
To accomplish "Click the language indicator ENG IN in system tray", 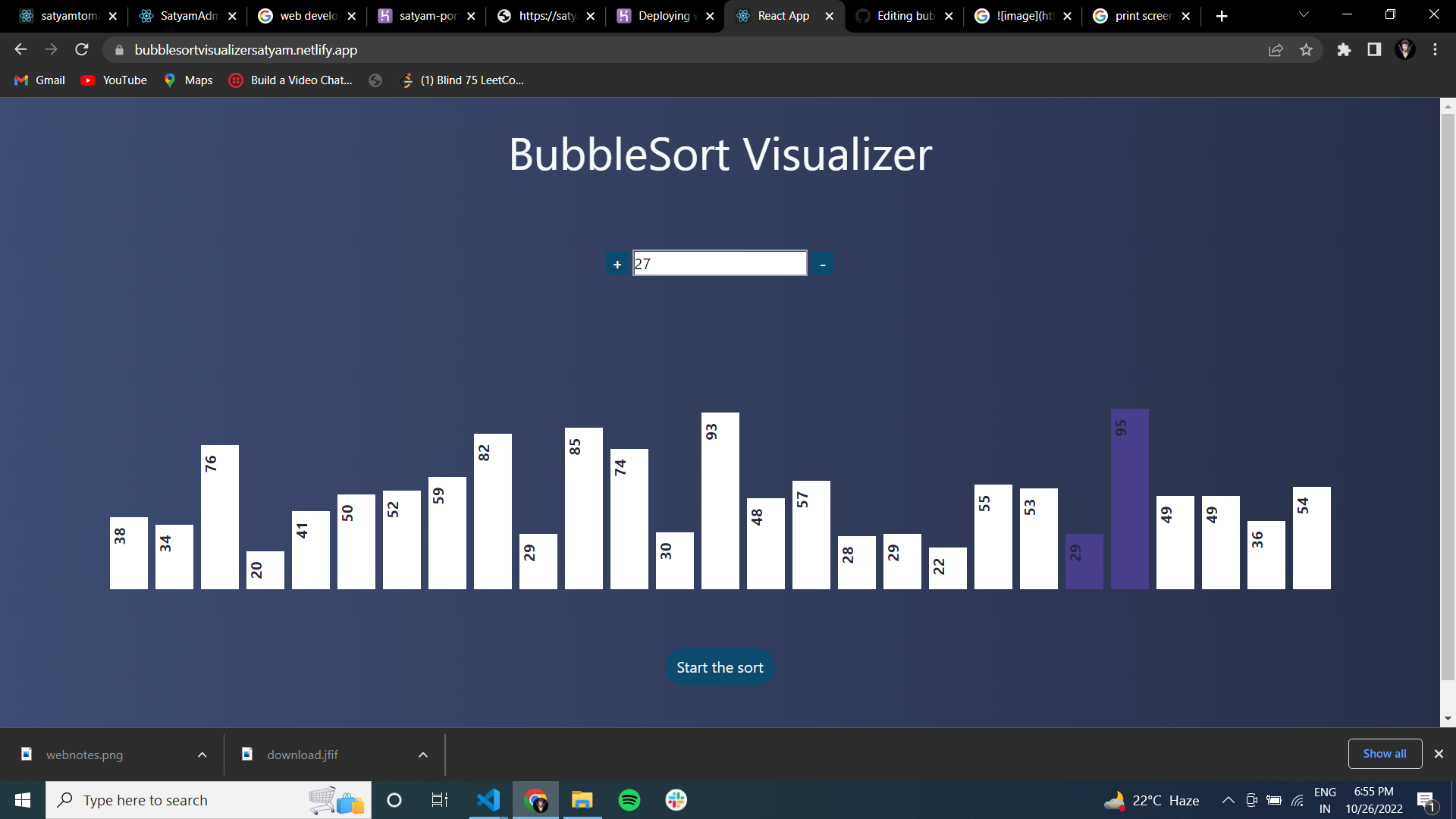I will click(1325, 799).
